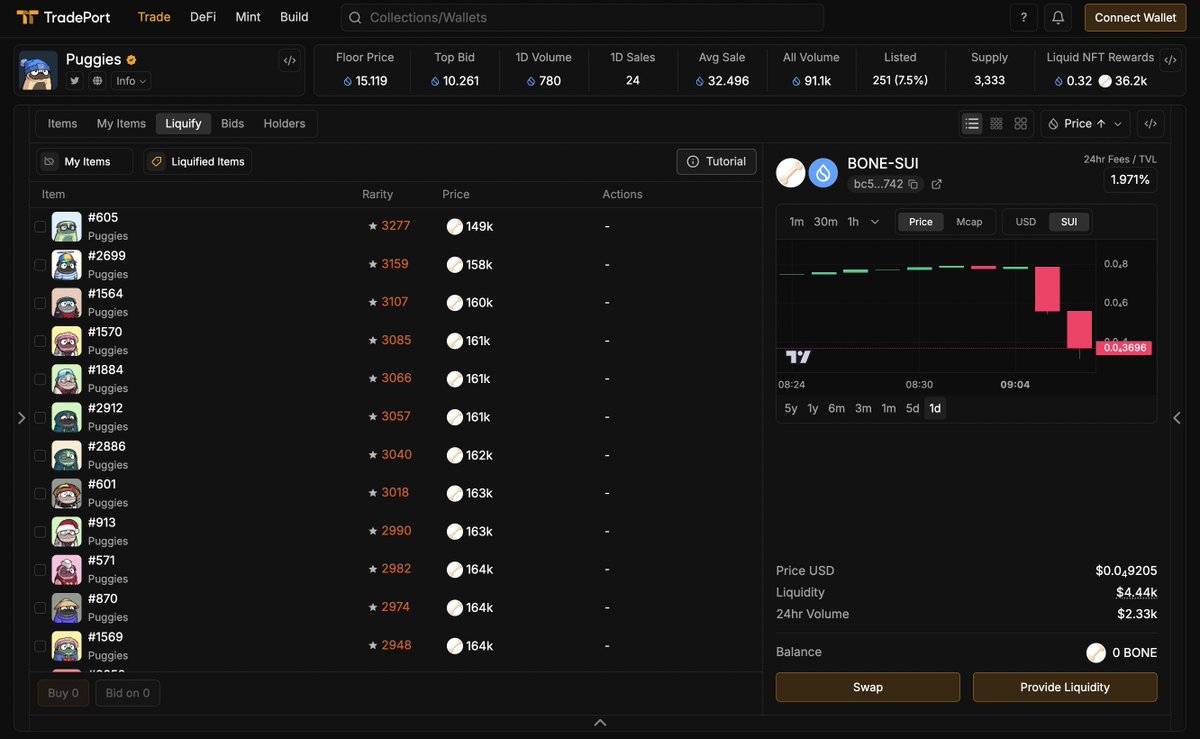Collapse the right panel arrow
The image size is (1200, 739).
click(x=1177, y=418)
